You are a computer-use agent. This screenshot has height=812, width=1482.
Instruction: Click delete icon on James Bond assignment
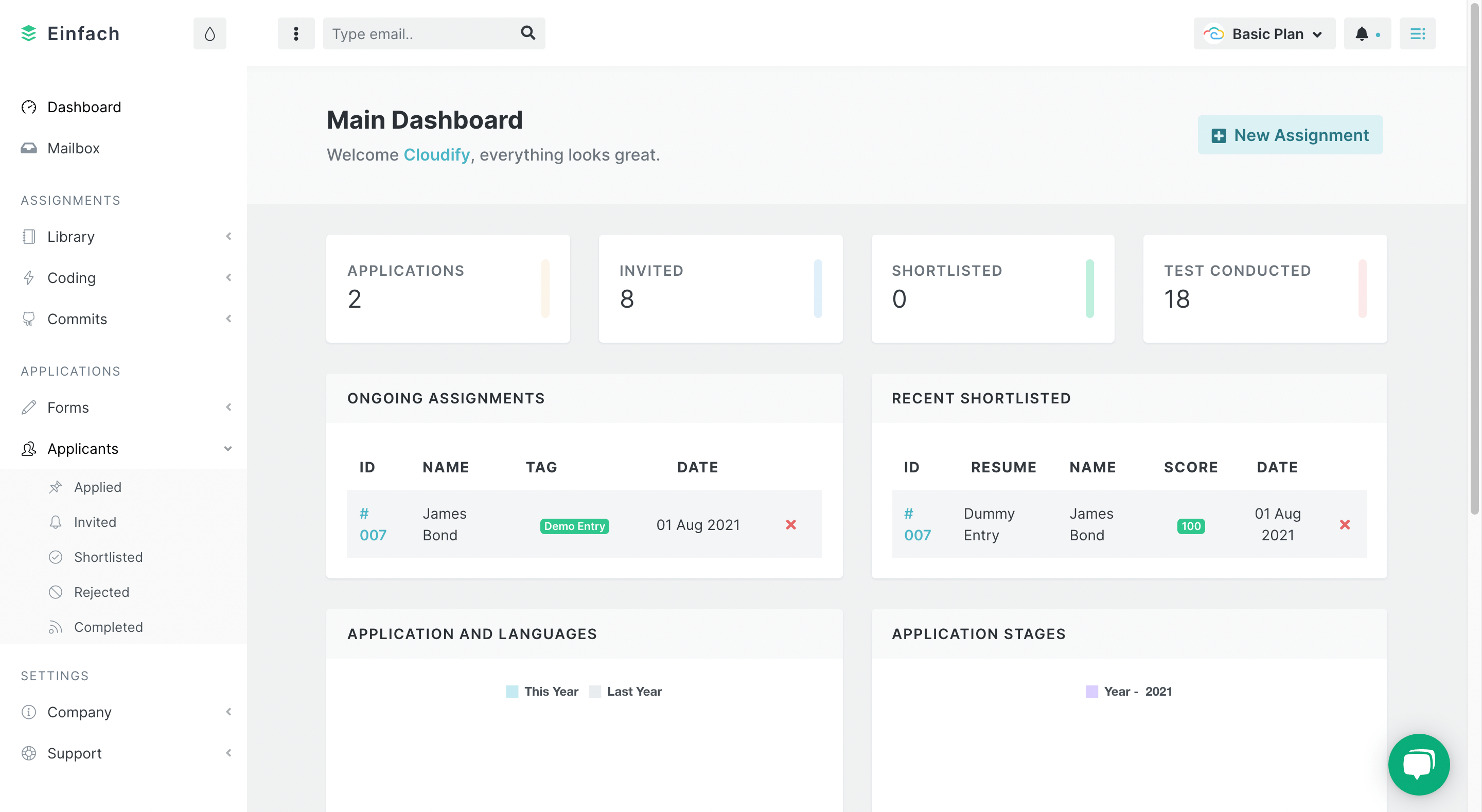point(791,524)
